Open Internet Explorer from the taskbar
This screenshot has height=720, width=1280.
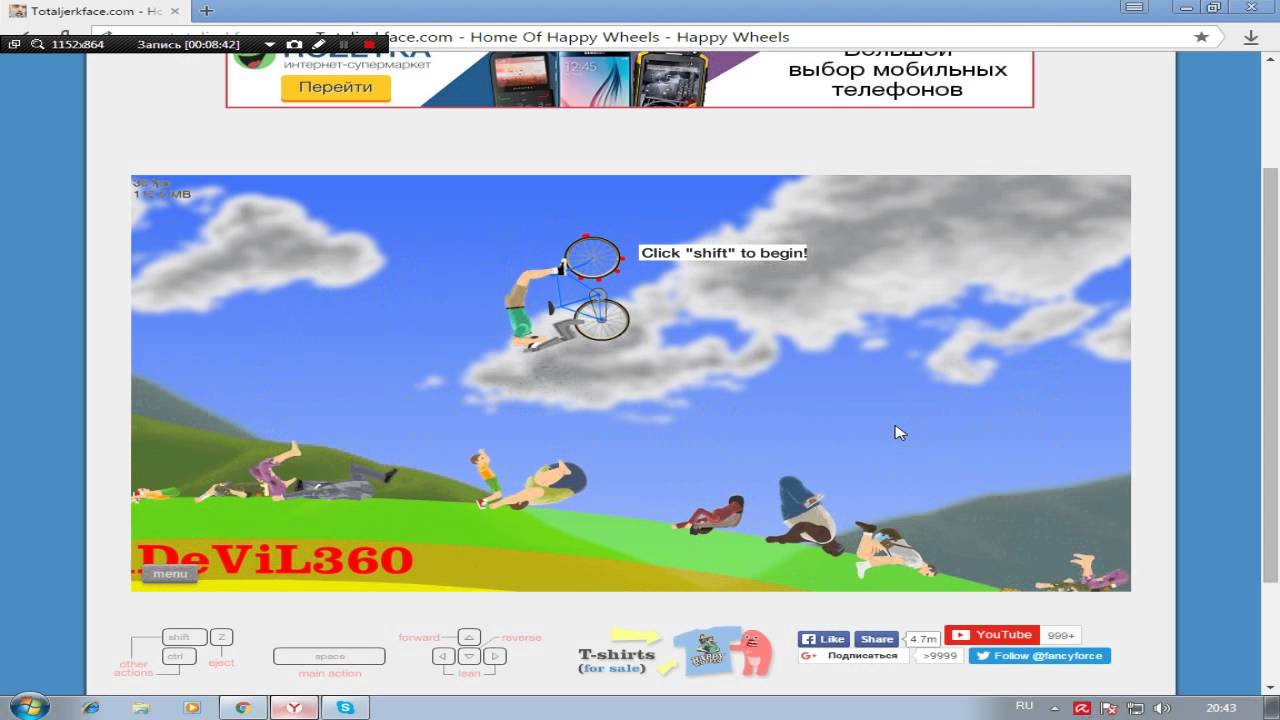91,708
